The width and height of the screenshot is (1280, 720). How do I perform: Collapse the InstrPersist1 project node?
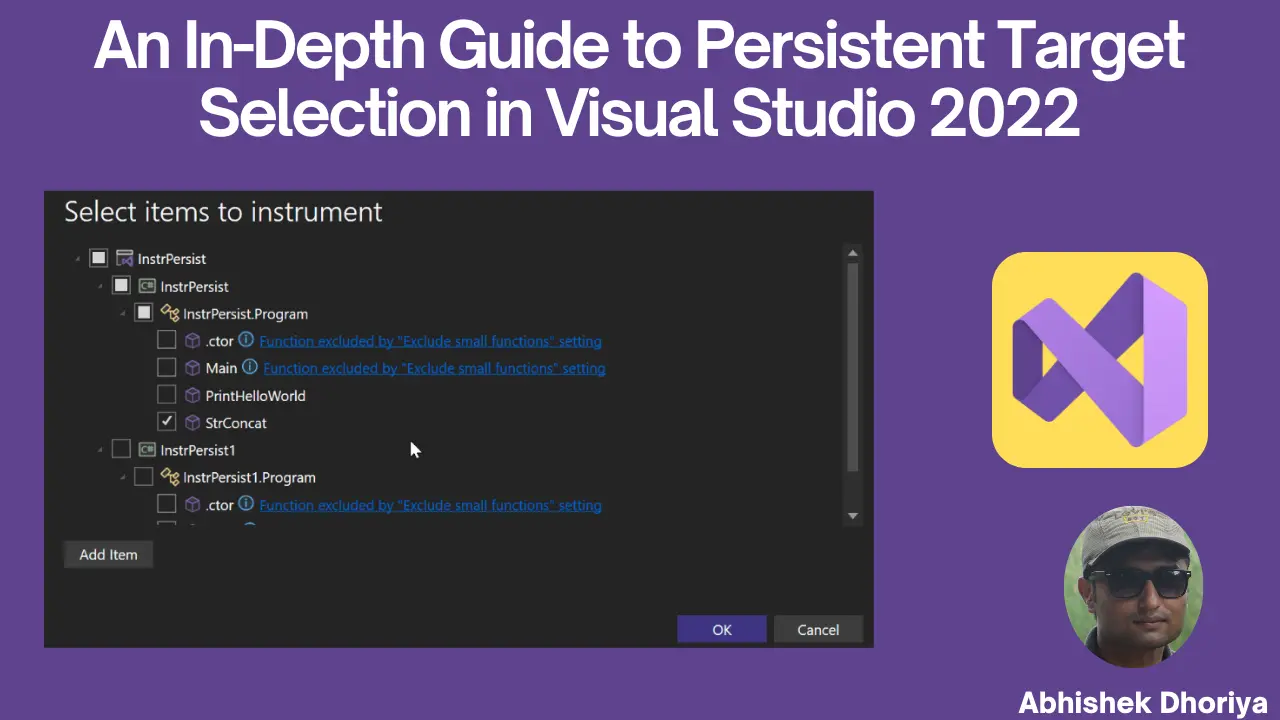100,451
